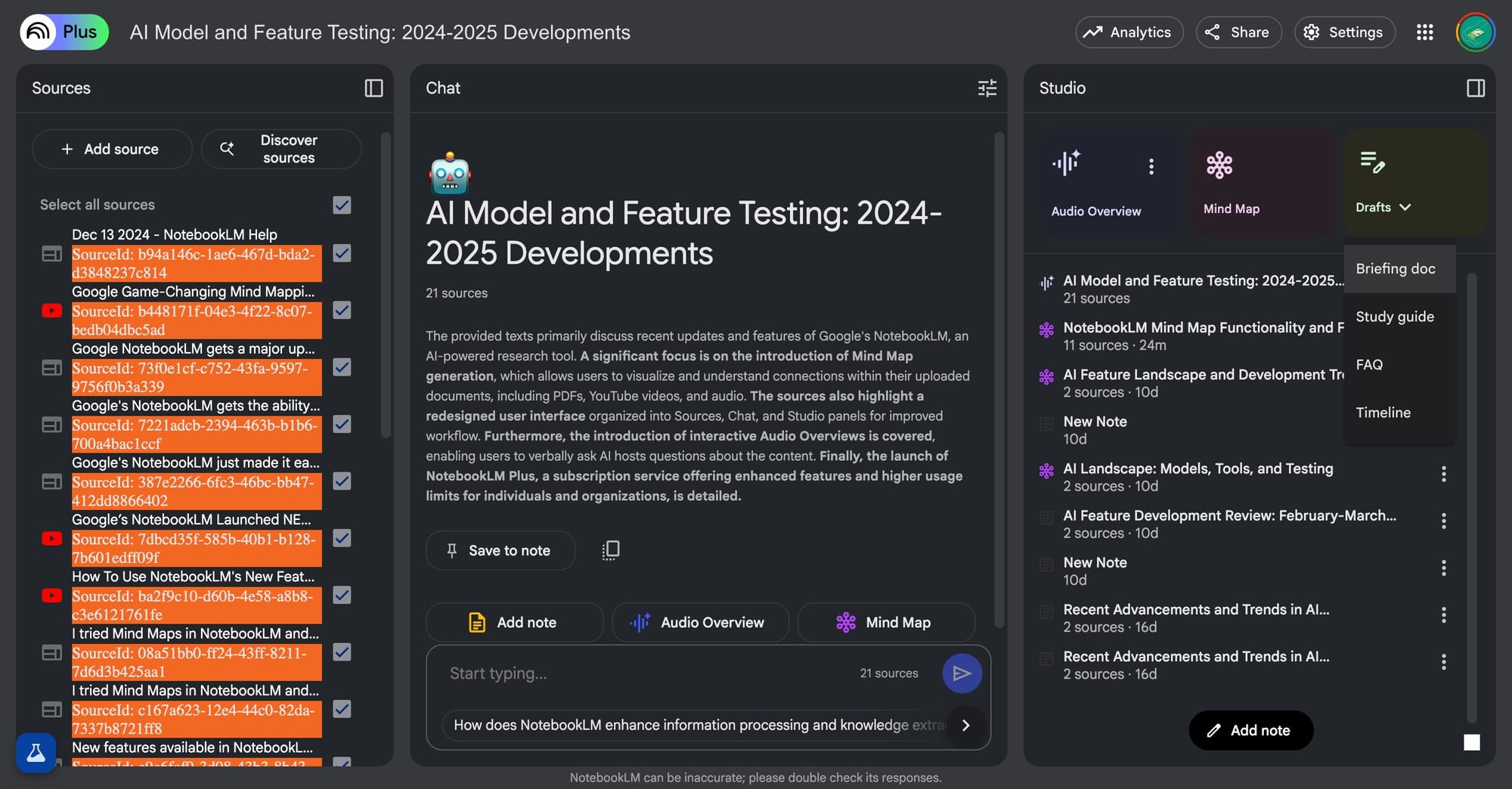
Task: Click the article icon for Dec 13 2024 - NotebookLM Help
Action: pyautogui.click(x=51, y=254)
